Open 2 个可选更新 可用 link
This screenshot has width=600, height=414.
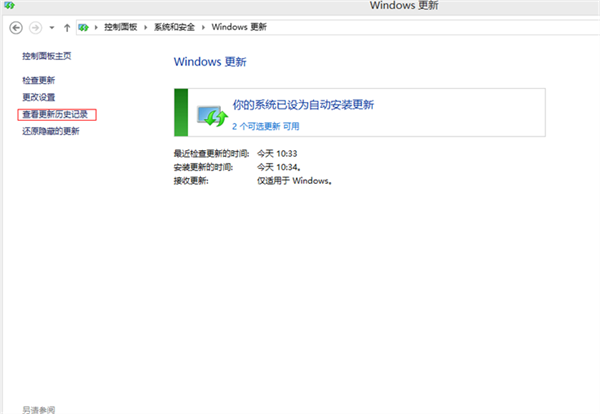(x=266, y=126)
